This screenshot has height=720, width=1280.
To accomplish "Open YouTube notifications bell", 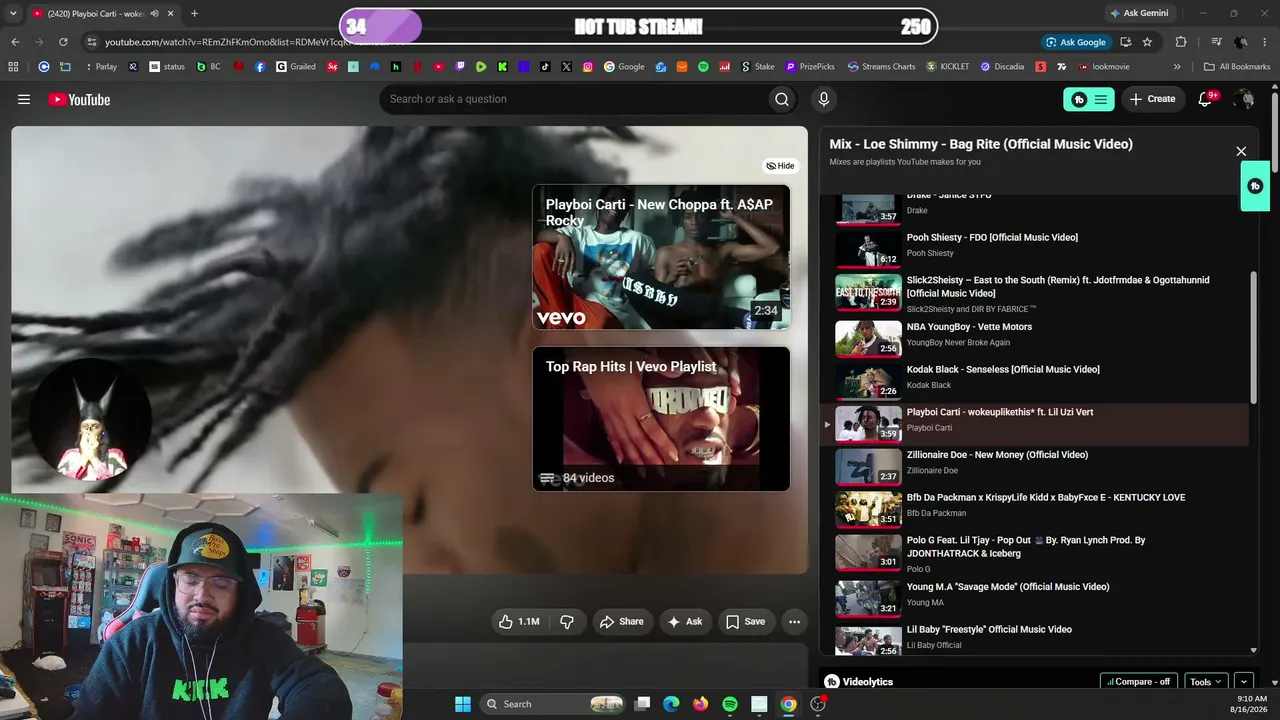I will tap(1206, 99).
